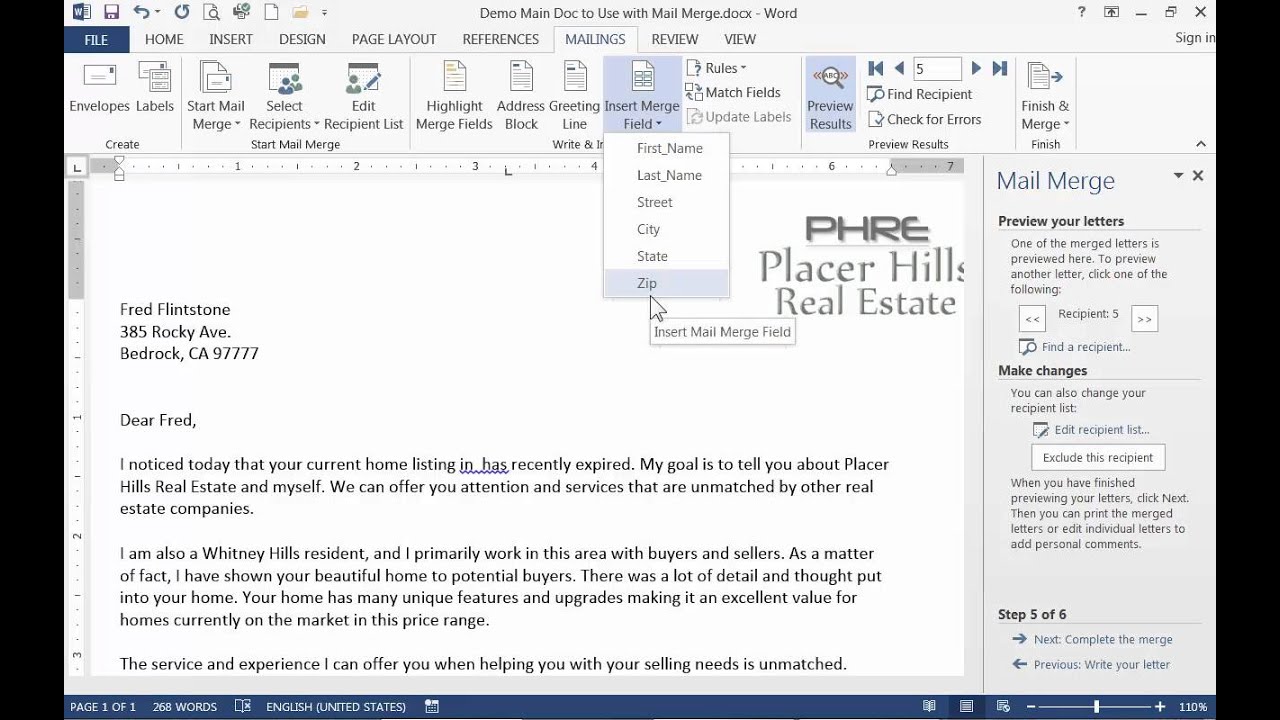
Task: Click the Open folder icon in title bar
Action: tap(301, 13)
